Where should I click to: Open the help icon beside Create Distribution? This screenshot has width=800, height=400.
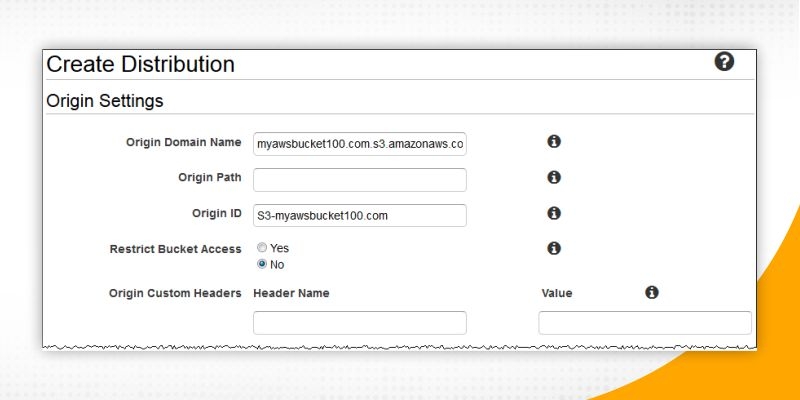tap(724, 62)
